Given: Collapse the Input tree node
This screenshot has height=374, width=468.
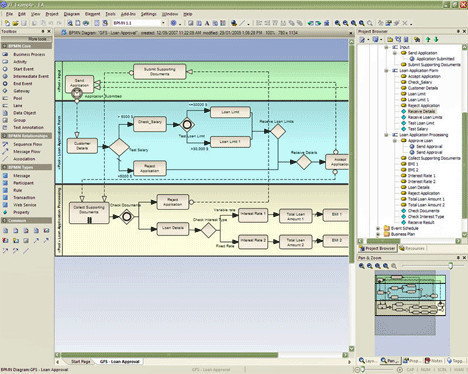Looking at the screenshot, I should click(386, 47).
